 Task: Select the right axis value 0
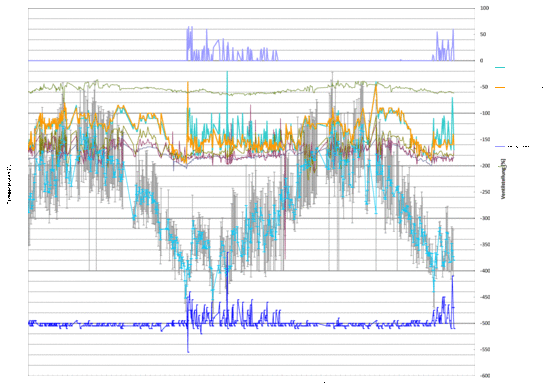click(x=481, y=61)
